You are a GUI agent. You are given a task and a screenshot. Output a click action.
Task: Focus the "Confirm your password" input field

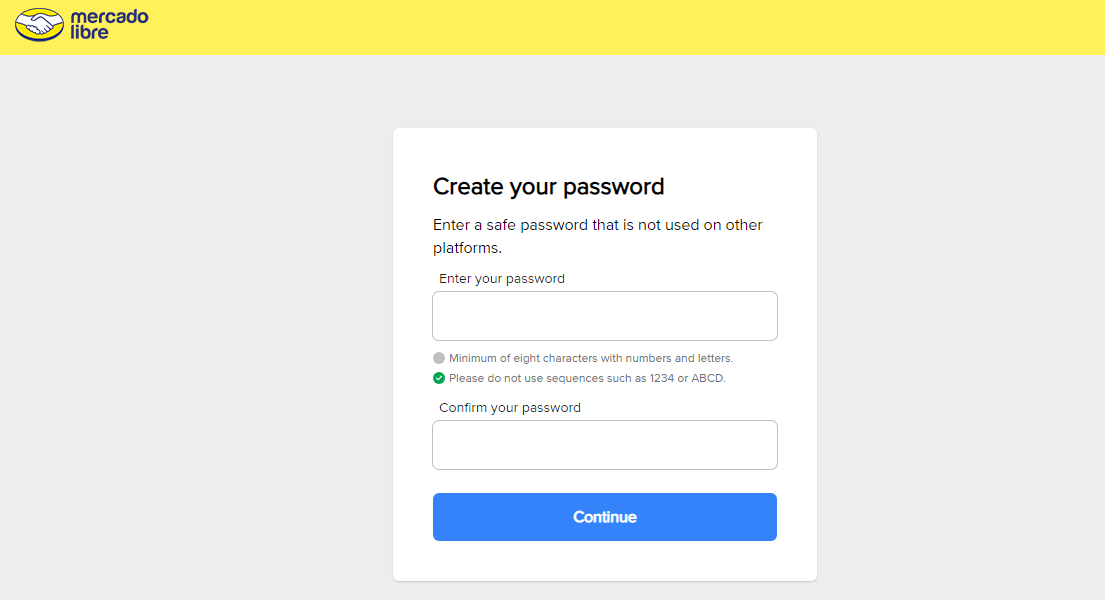pyautogui.click(x=604, y=445)
